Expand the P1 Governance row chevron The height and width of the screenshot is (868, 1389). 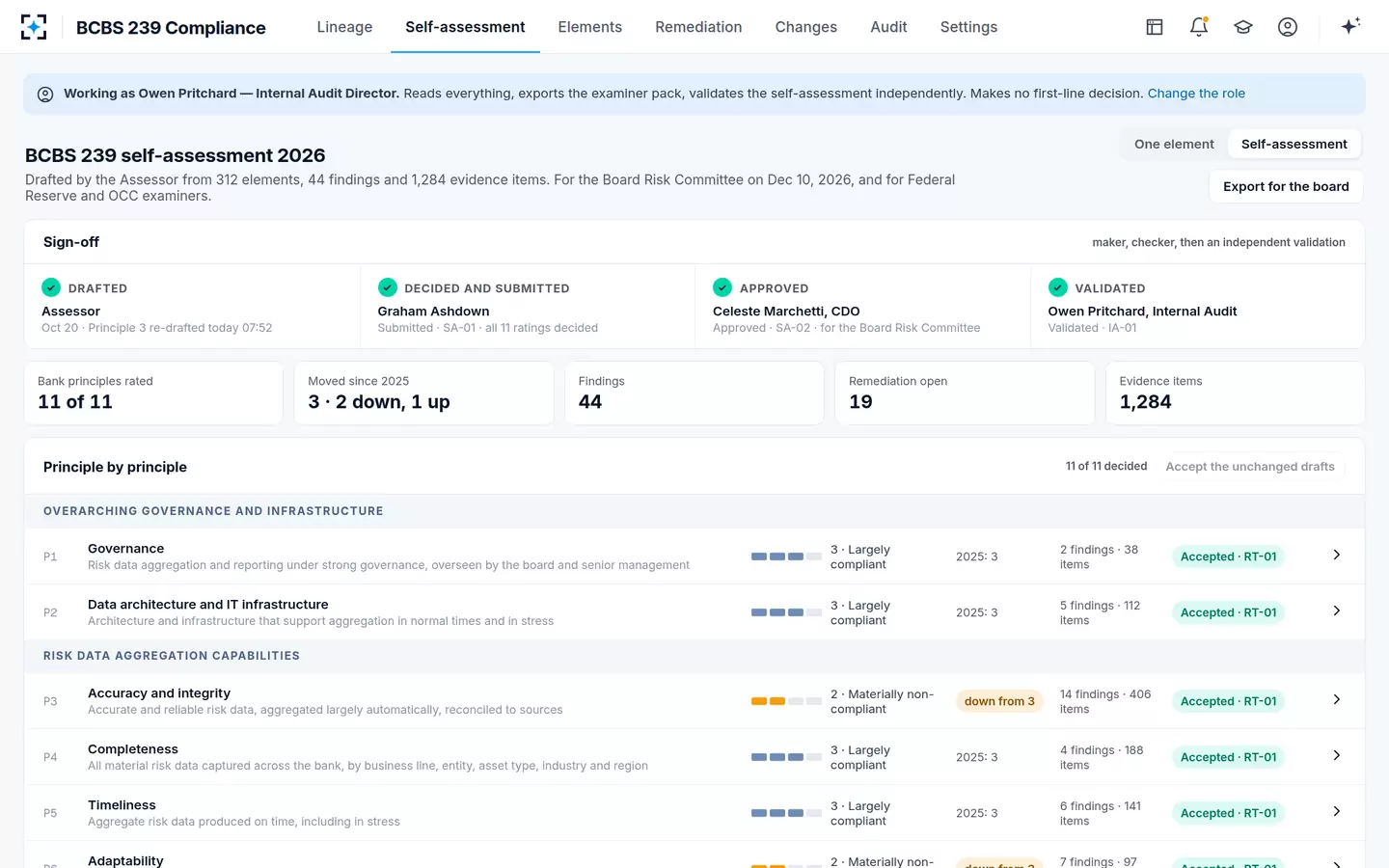(1336, 555)
